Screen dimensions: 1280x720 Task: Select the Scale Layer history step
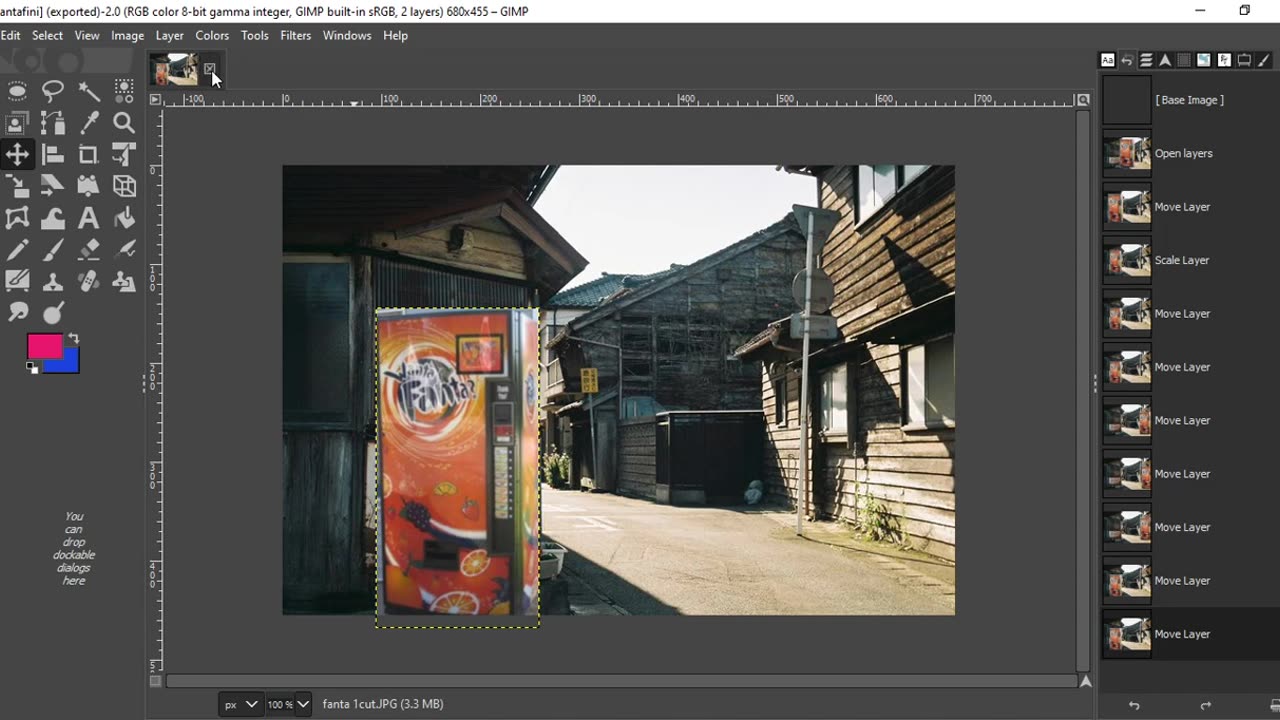pyautogui.click(x=1190, y=260)
